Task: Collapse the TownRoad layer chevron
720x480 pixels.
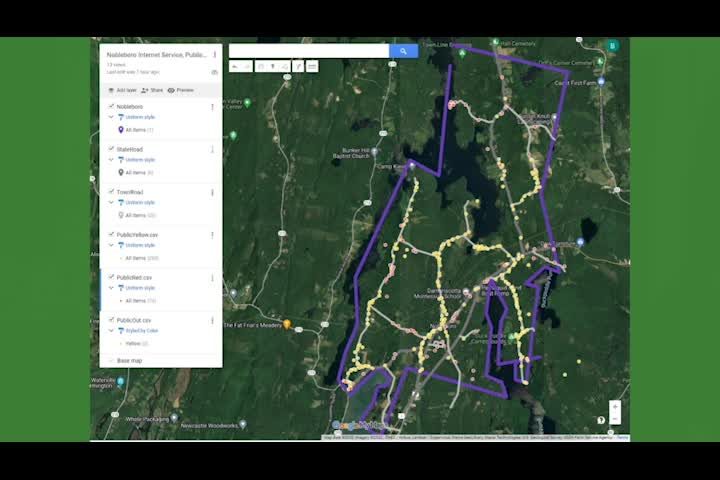Action: [x=111, y=203]
